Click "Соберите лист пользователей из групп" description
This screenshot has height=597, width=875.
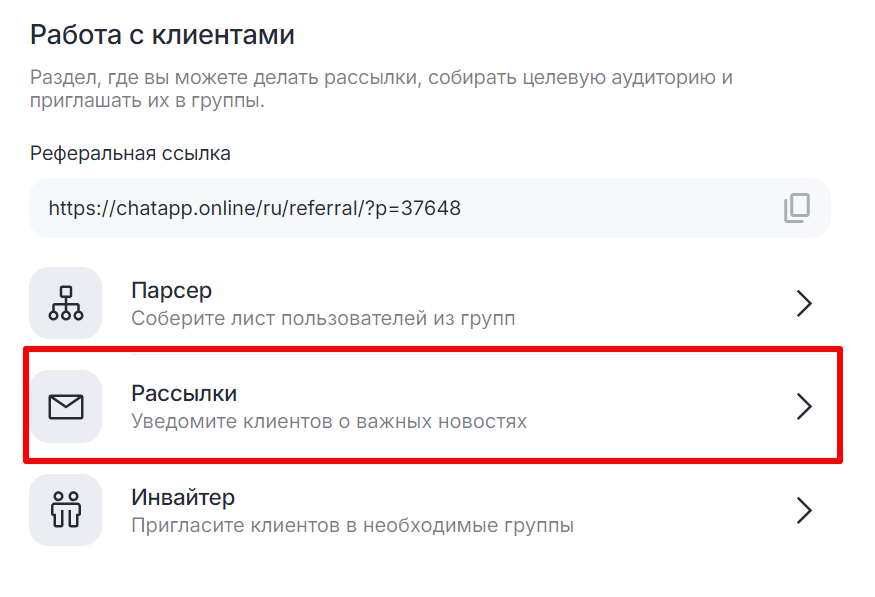[324, 319]
